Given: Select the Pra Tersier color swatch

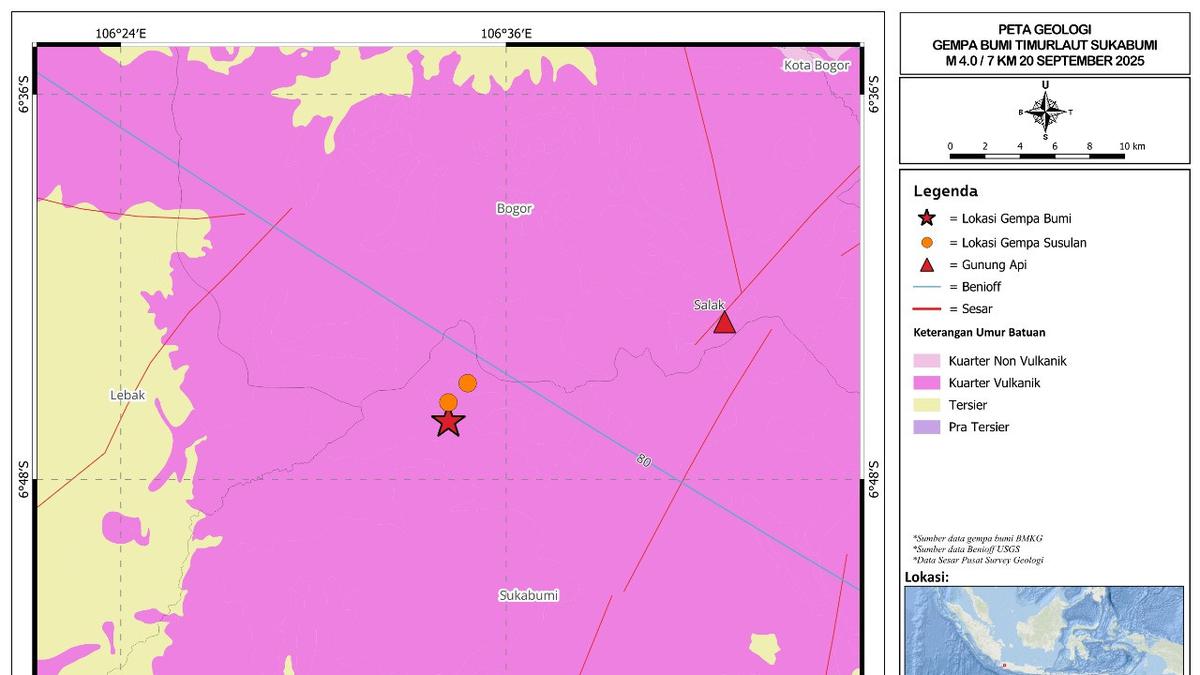Looking at the screenshot, I should (927, 427).
